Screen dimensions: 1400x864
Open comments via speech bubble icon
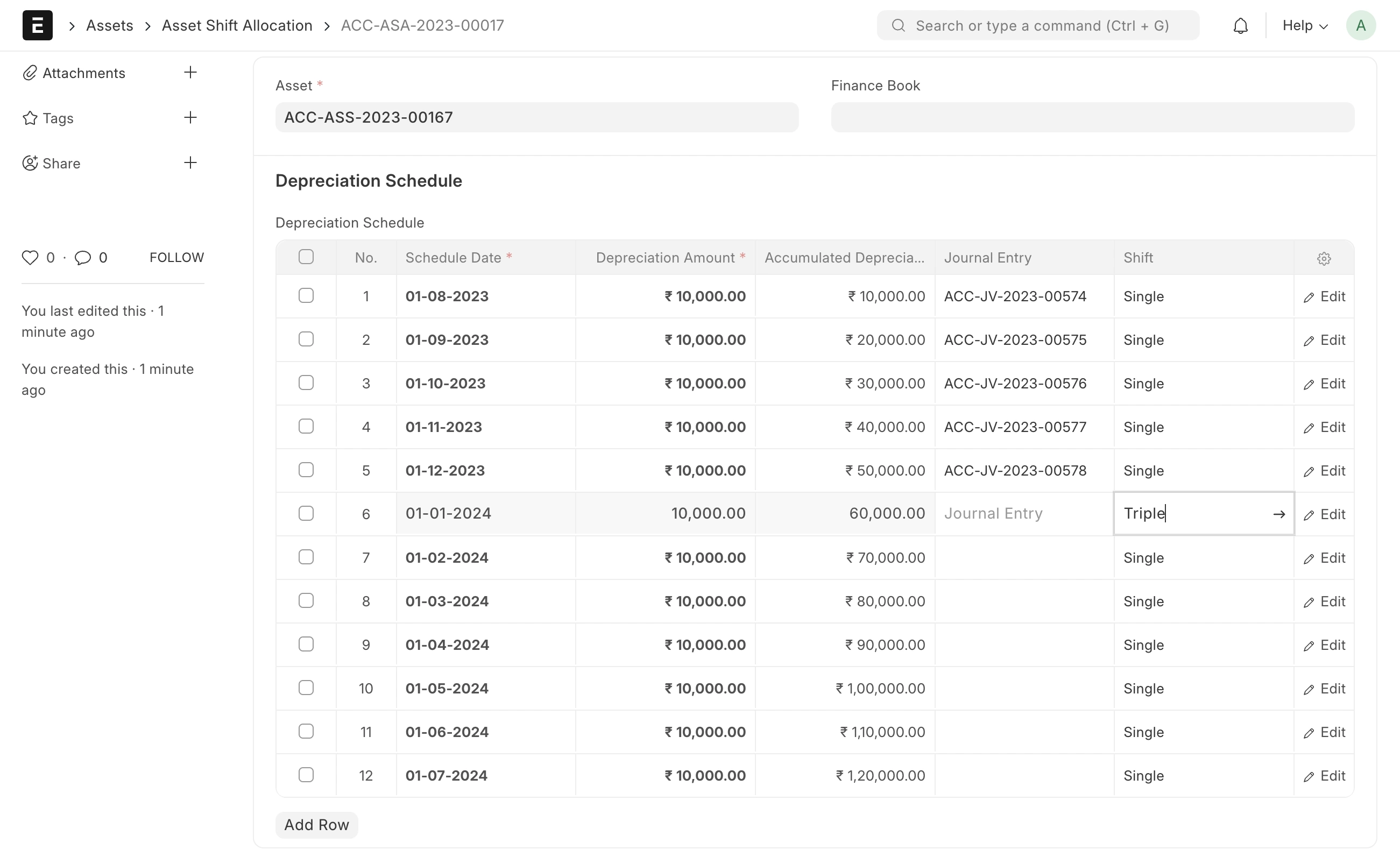point(83,258)
